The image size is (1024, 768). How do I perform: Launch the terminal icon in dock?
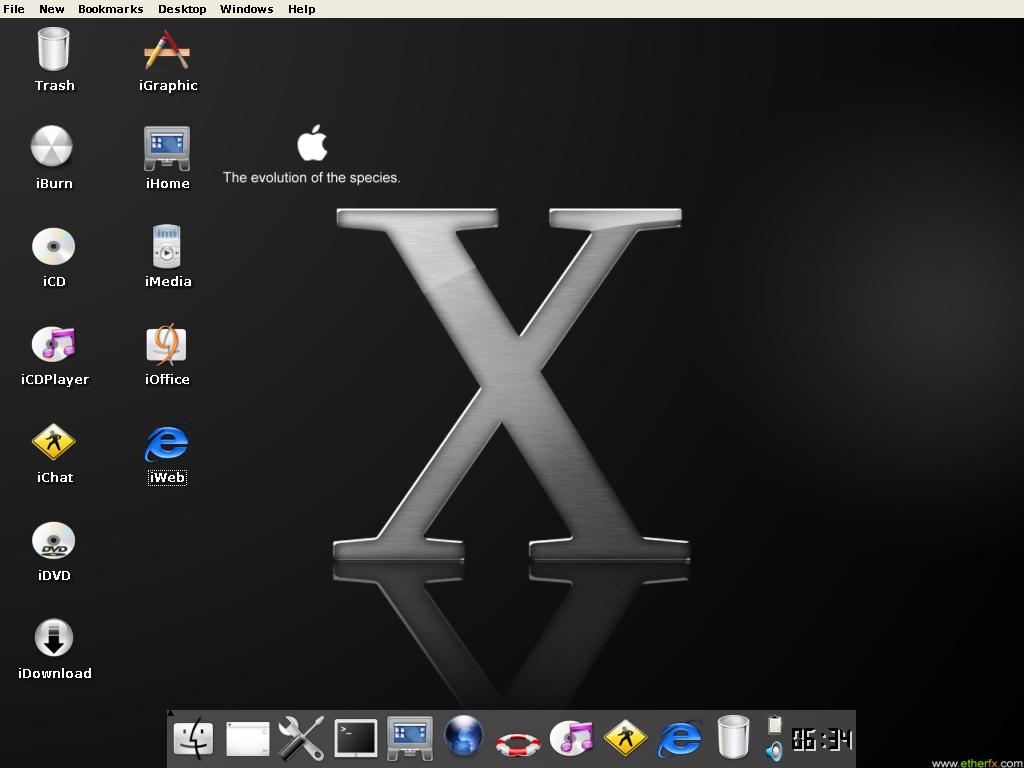click(x=356, y=739)
